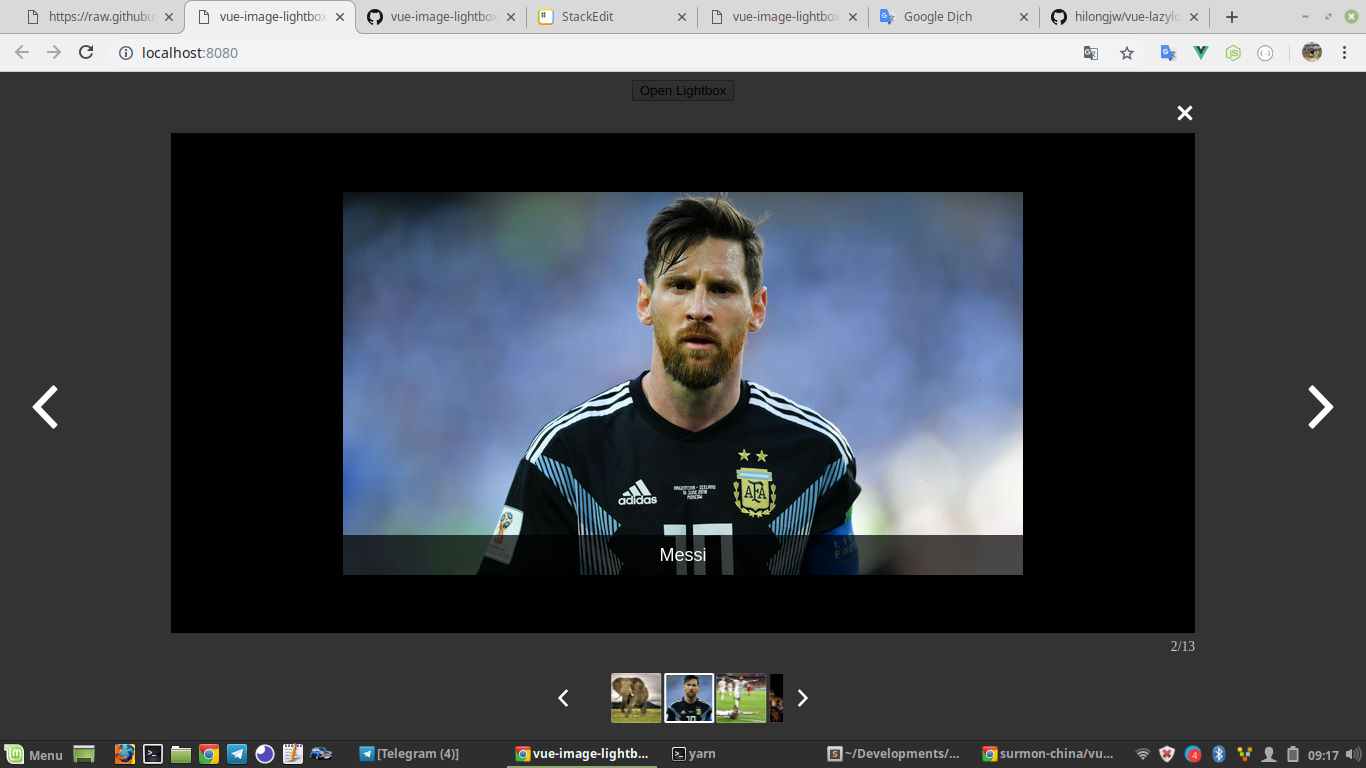Switch to ~/Developments Sublime window

click(894, 754)
